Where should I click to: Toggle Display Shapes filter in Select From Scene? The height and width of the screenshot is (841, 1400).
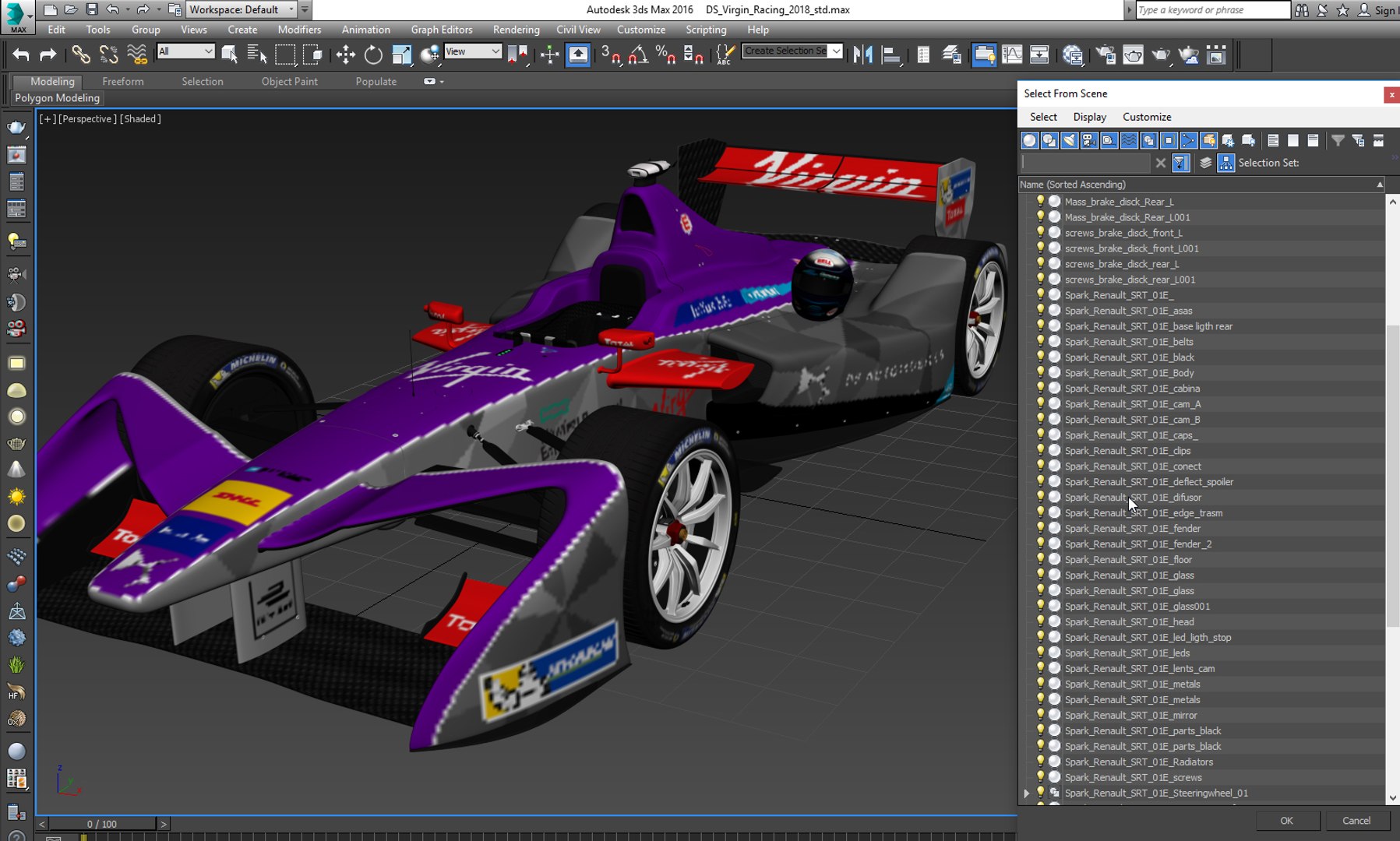click(1049, 140)
